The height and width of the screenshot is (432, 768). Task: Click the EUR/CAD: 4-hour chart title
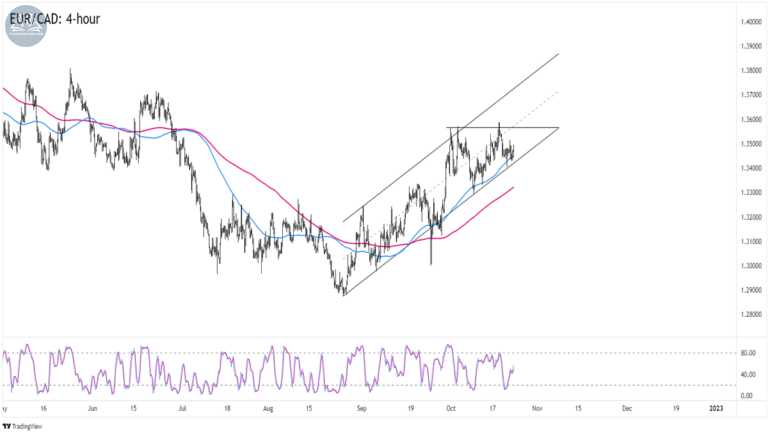[x=55, y=19]
